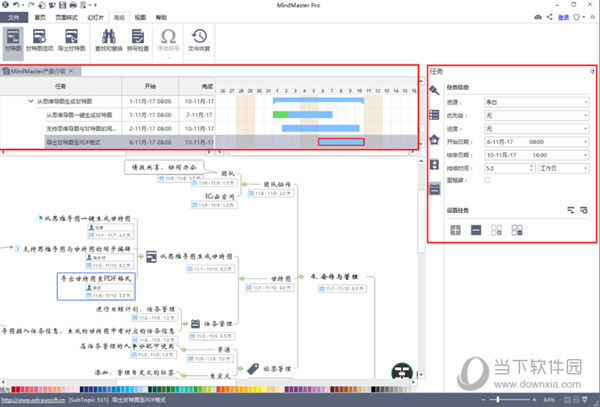Click the canvas vertical scrollbar down arrow
This screenshot has height=407, width=600.
[x=421, y=374]
